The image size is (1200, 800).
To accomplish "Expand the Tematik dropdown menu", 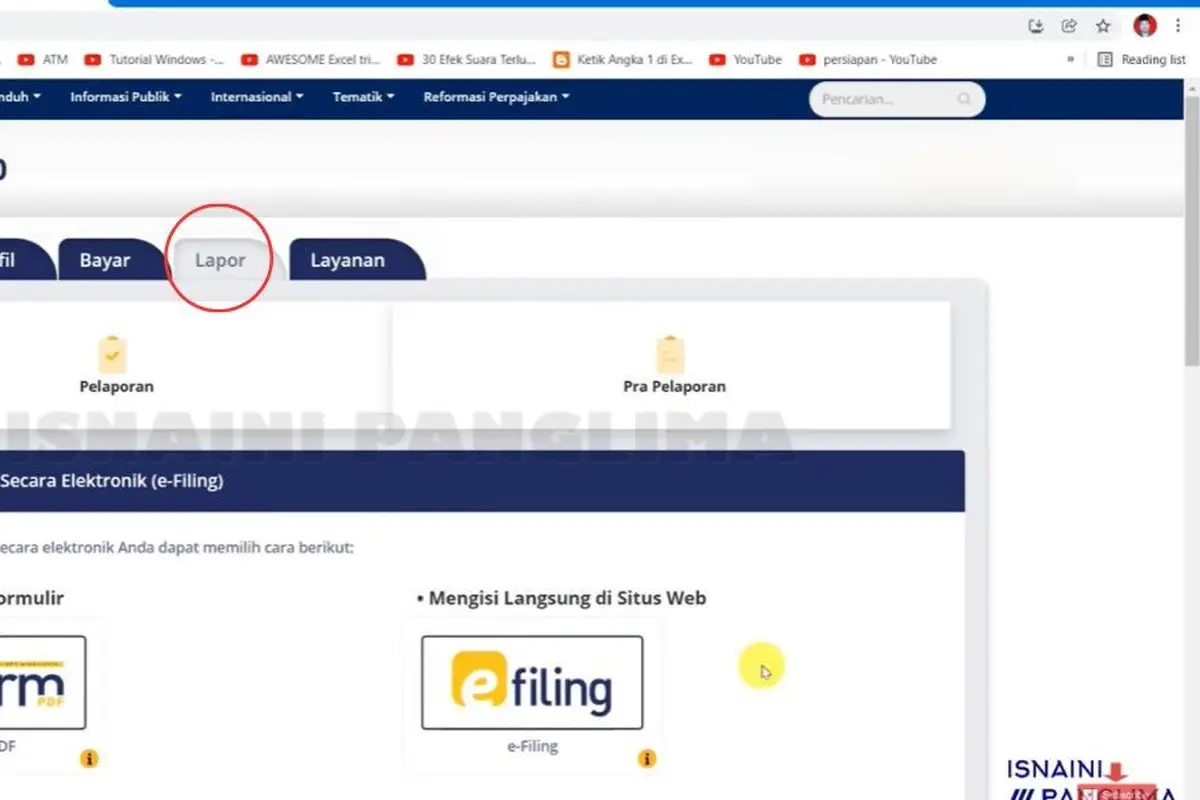I will (x=364, y=97).
